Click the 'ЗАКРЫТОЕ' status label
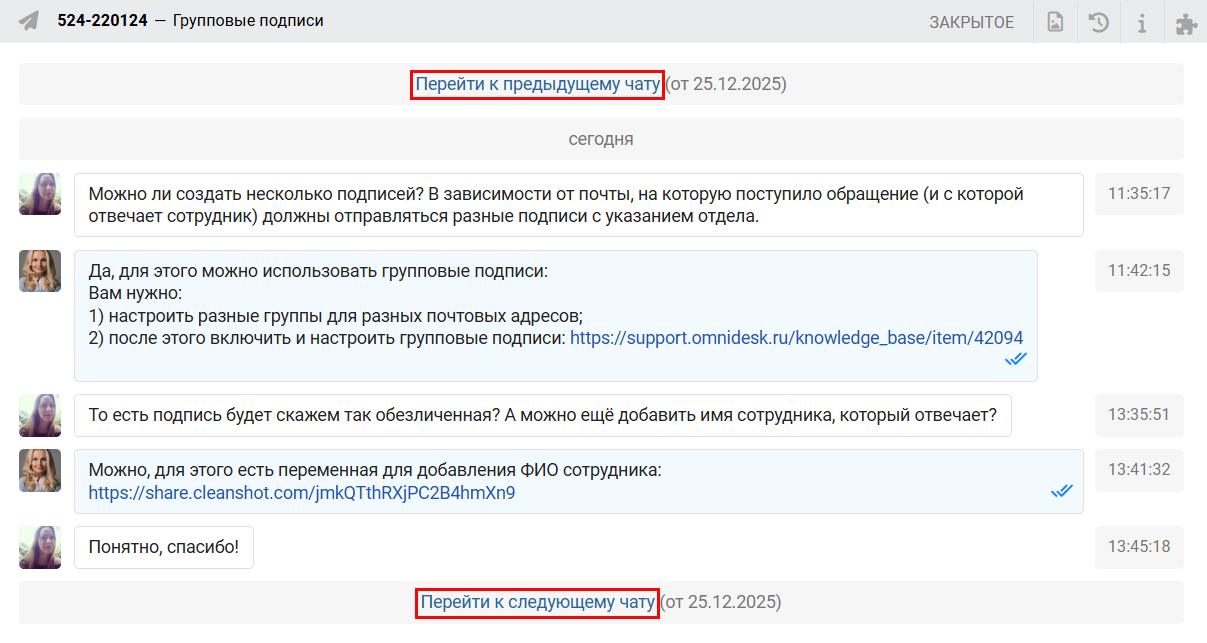Viewport: 1207px width, 643px height. click(971, 22)
